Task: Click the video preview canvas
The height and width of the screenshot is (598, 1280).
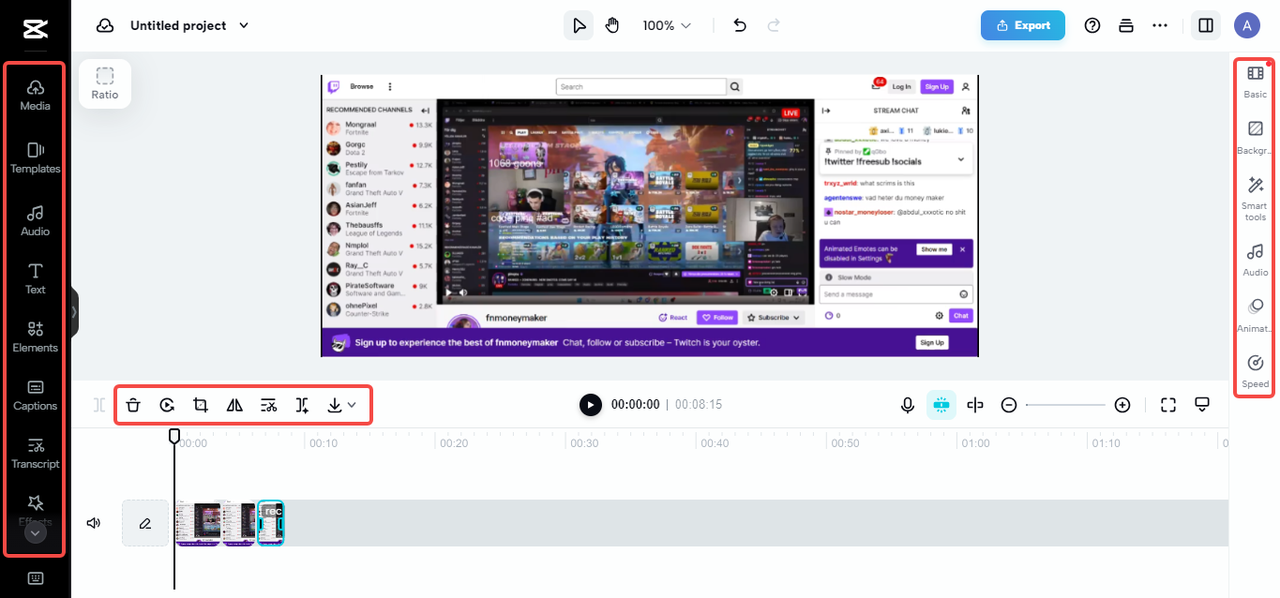Action: coord(650,215)
